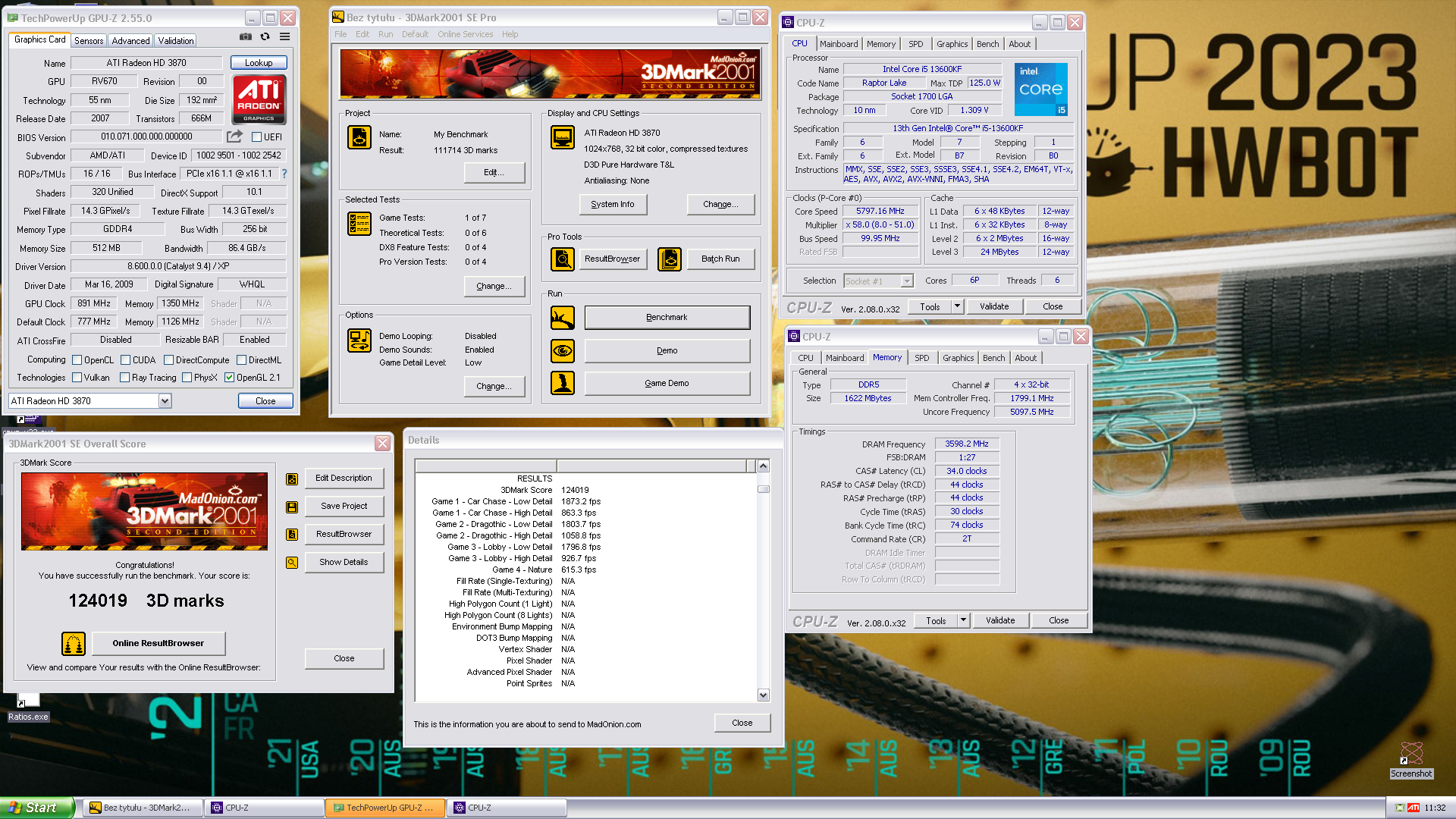Open Ratios.exe desktop shortcut
The width and height of the screenshot is (1456, 819).
tap(28, 707)
